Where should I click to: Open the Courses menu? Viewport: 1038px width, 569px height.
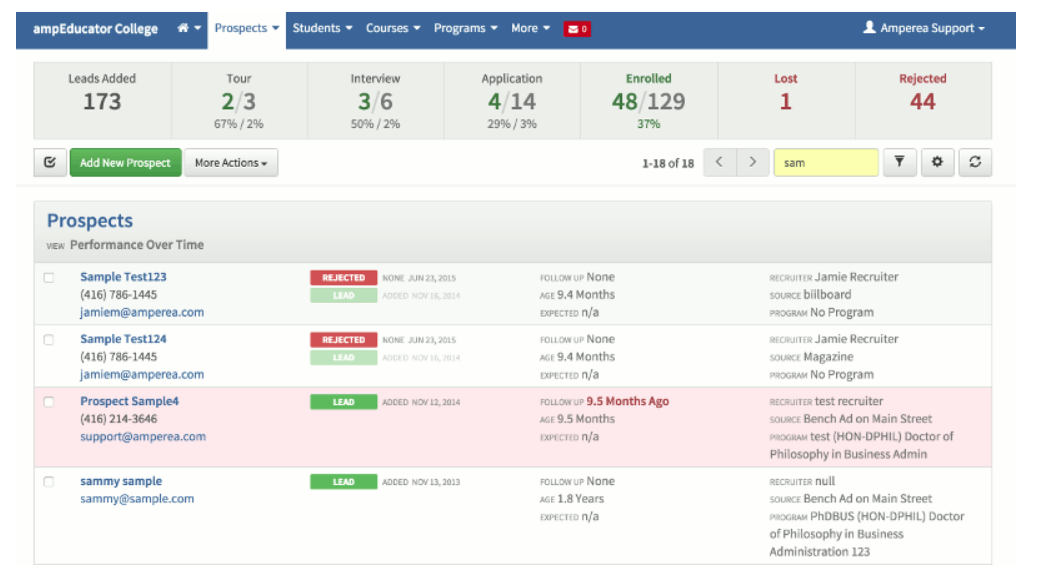tap(392, 29)
